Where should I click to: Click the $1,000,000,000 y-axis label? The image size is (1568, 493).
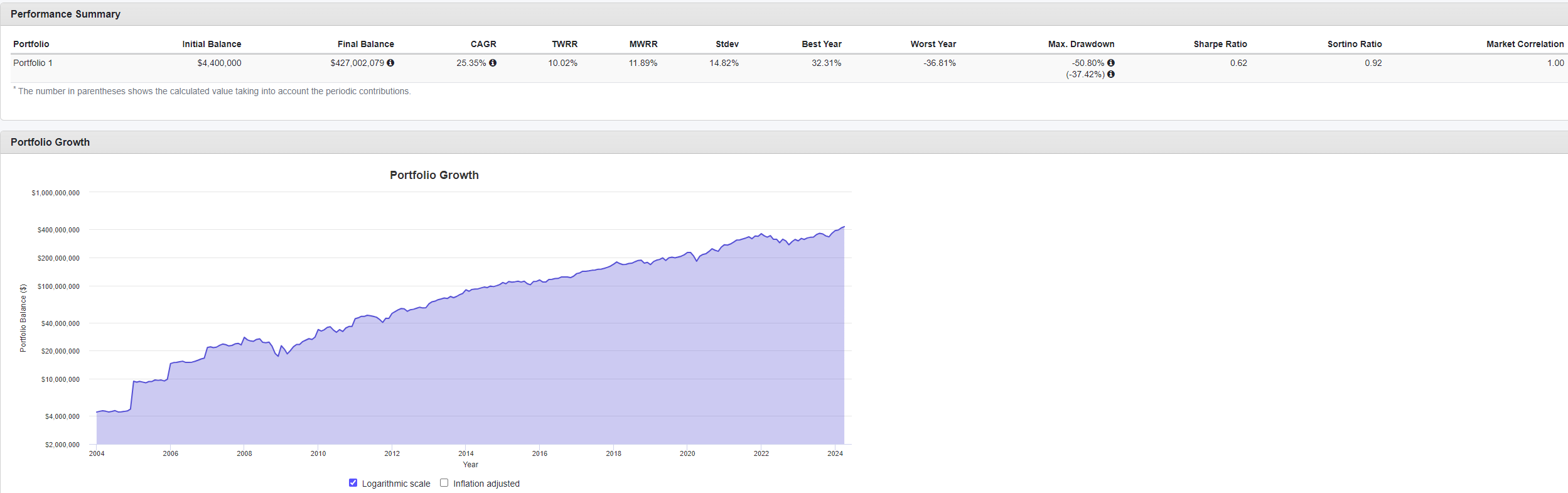tap(56, 193)
